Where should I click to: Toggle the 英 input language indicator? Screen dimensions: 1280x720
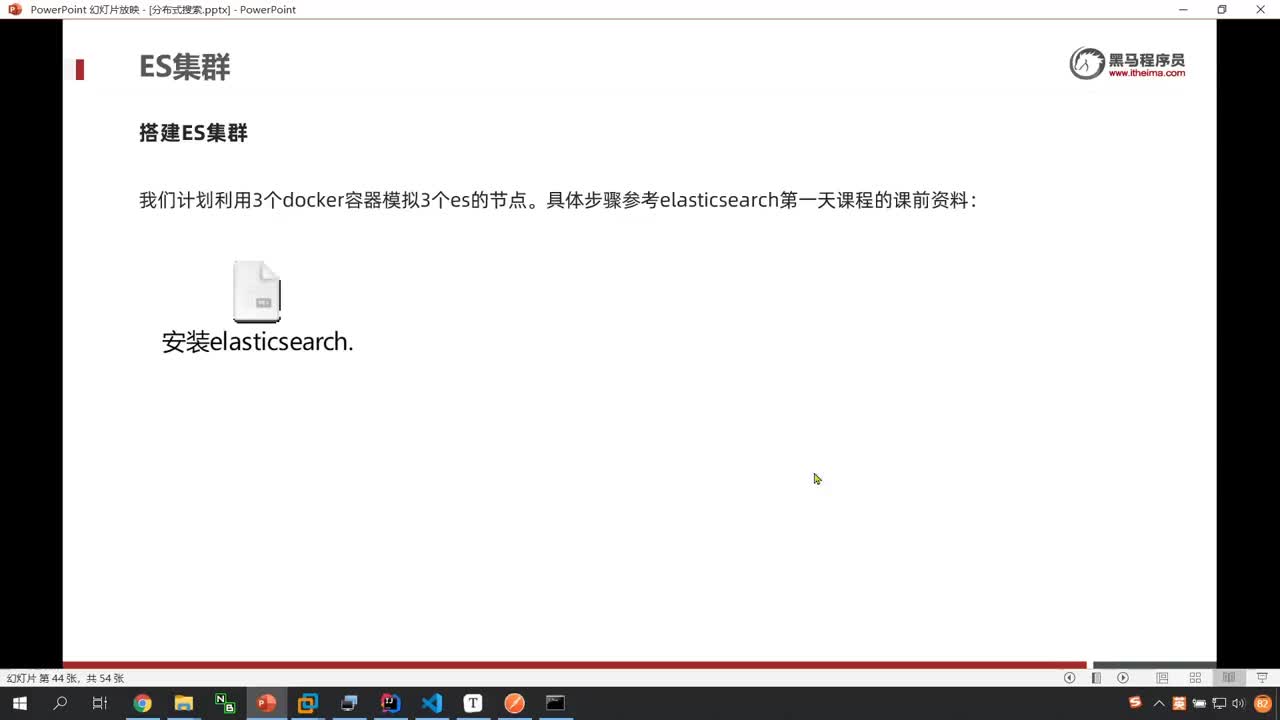pos(1179,703)
